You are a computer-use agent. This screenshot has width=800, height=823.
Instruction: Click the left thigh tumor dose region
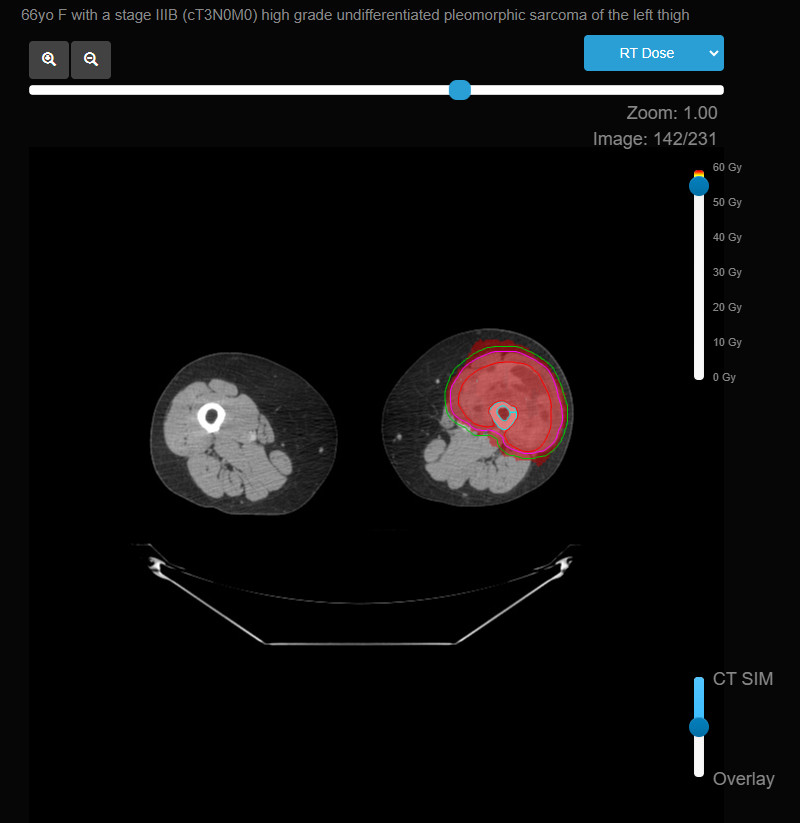click(x=508, y=400)
